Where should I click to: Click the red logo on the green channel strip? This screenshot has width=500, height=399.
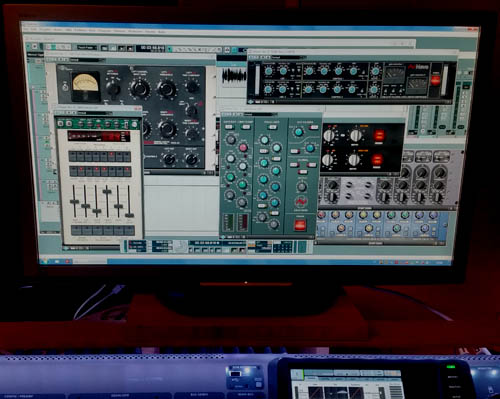(301, 202)
